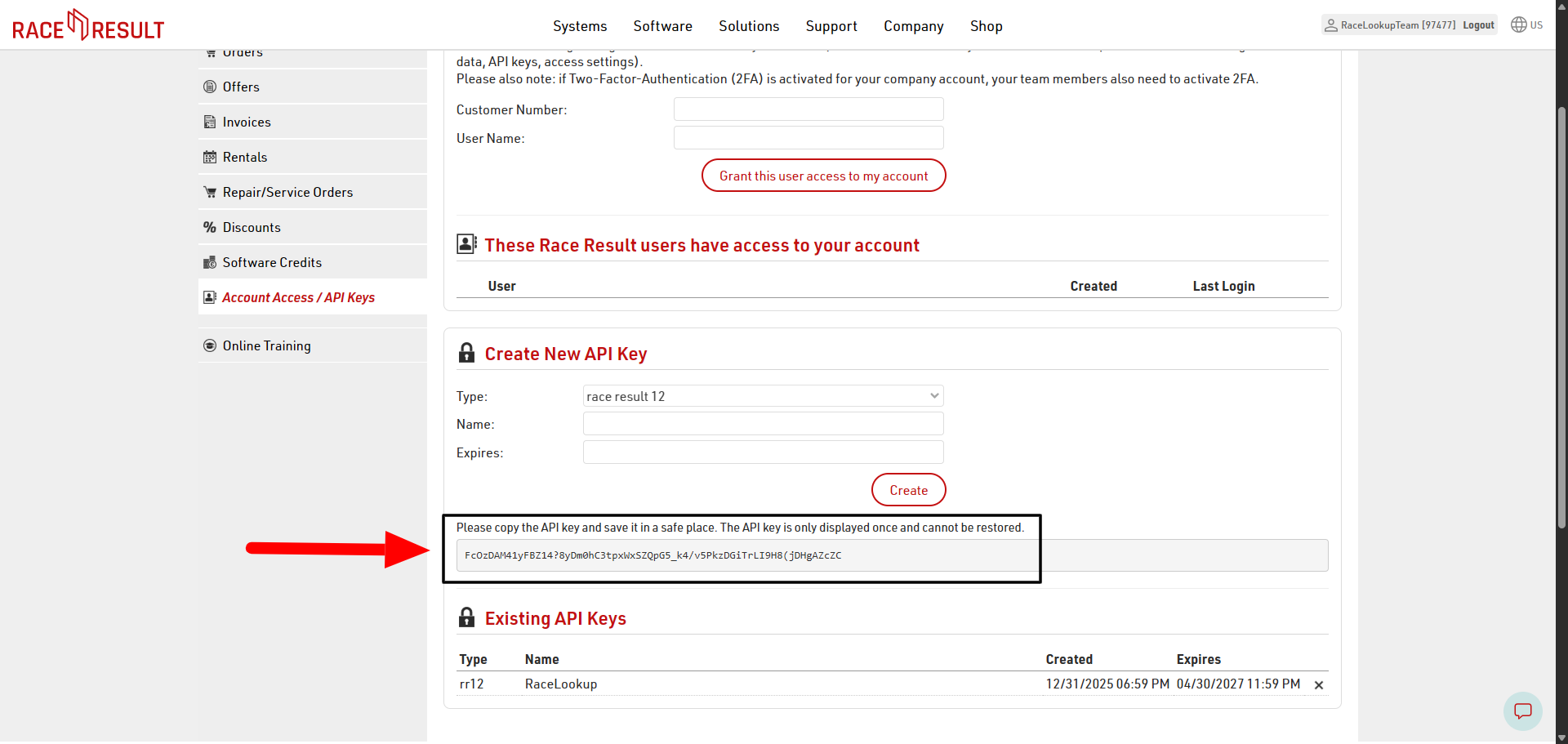Delete the RaceLookup API key with X

1318,685
